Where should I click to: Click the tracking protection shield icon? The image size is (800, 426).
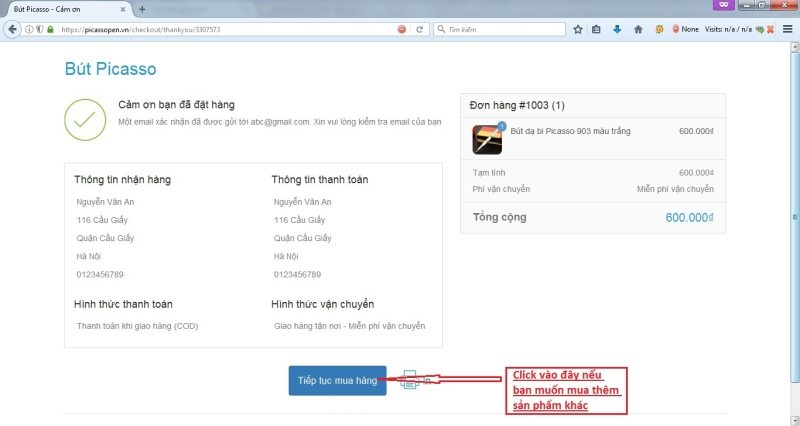click(39, 30)
